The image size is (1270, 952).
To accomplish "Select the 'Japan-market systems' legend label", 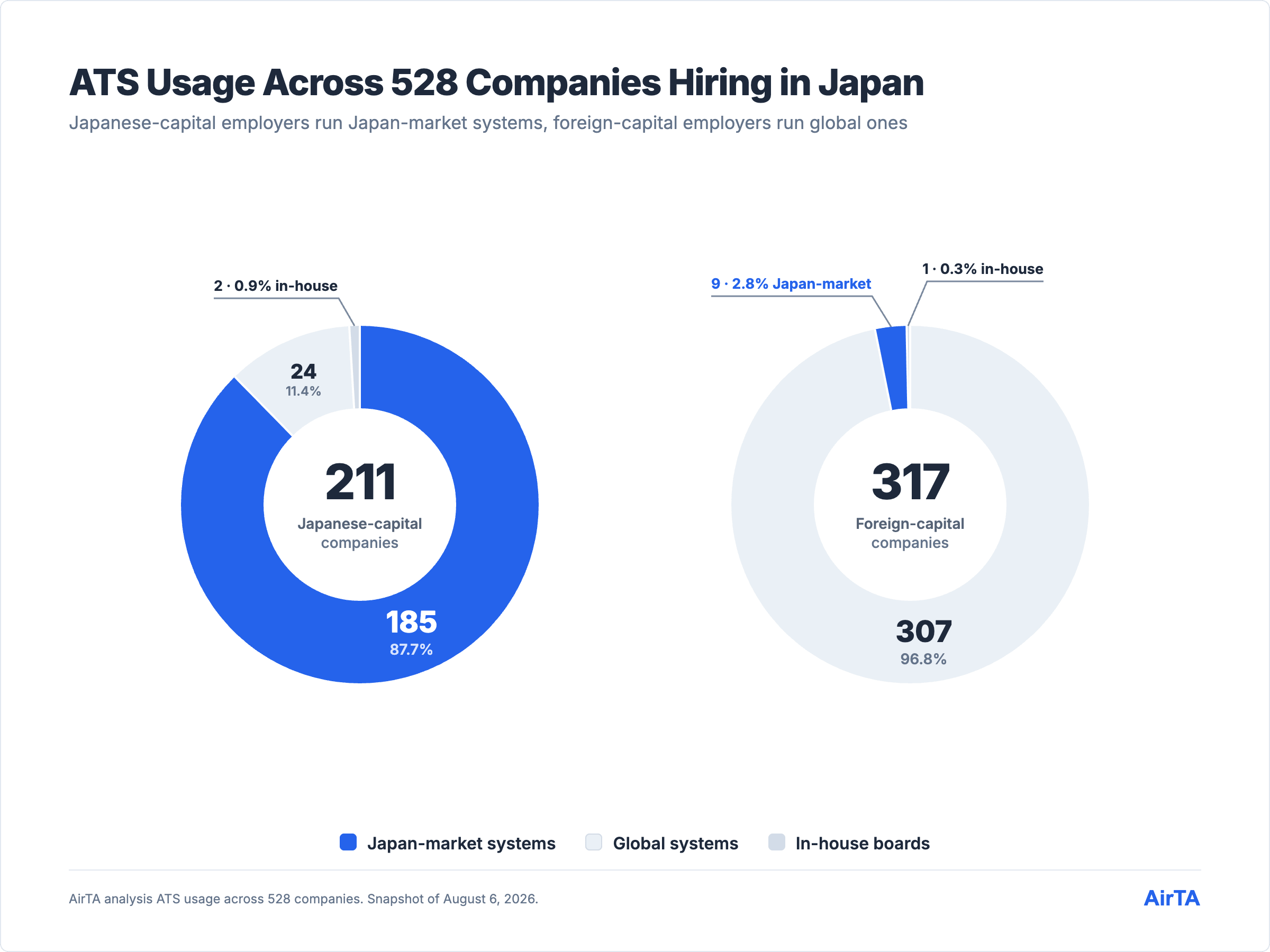I will tap(461, 844).
